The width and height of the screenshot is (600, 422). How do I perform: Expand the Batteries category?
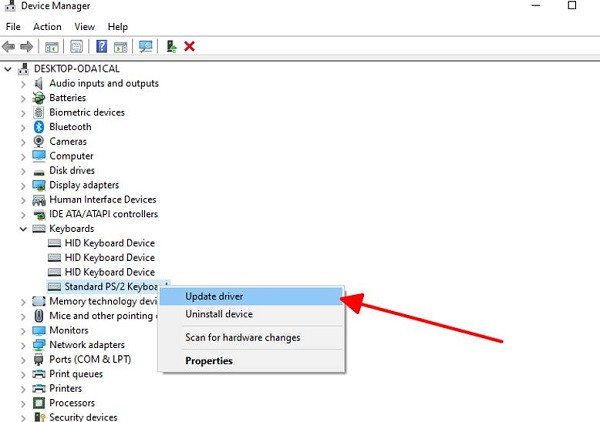point(23,98)
